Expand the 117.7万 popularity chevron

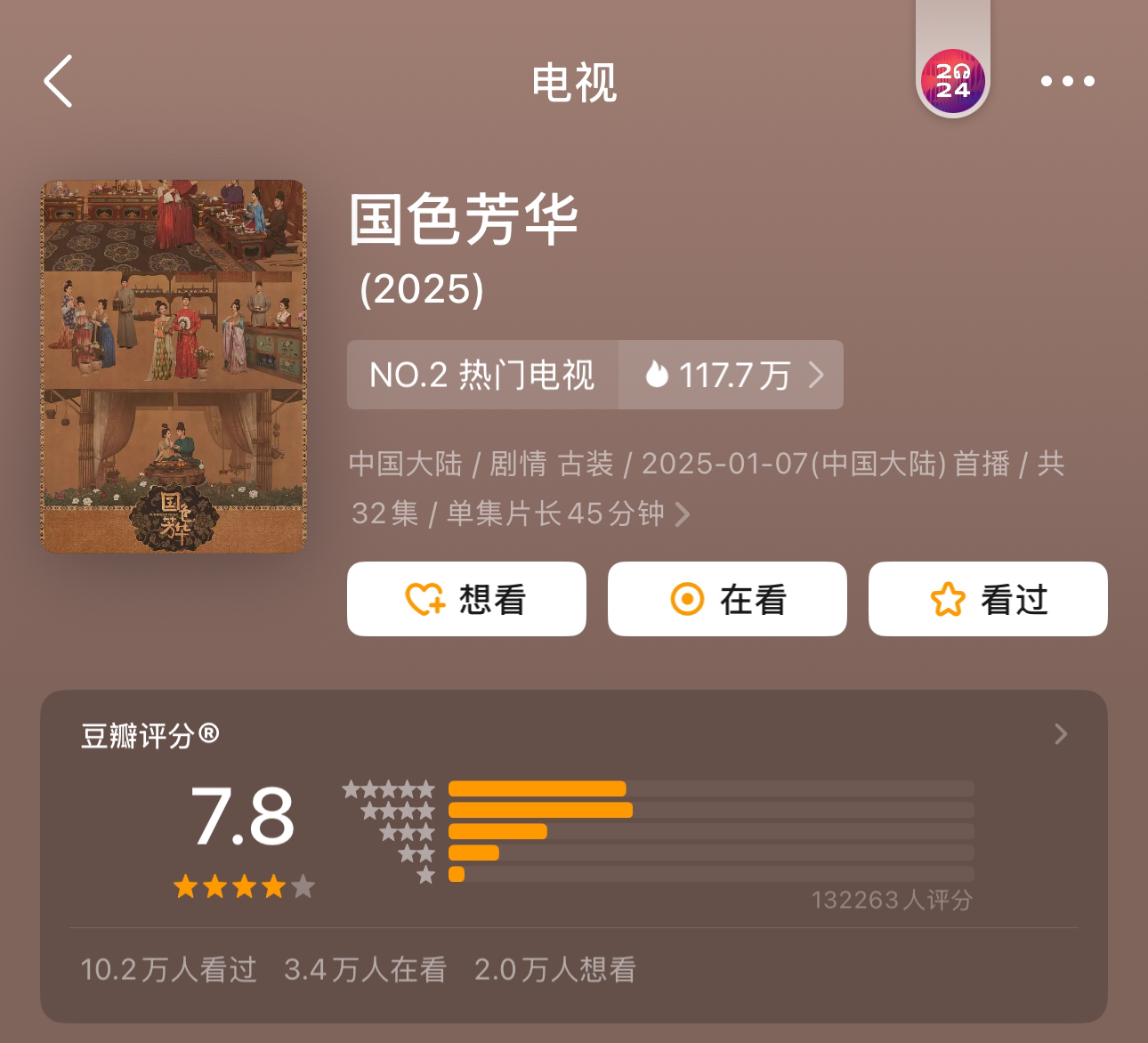pos(816,375)
